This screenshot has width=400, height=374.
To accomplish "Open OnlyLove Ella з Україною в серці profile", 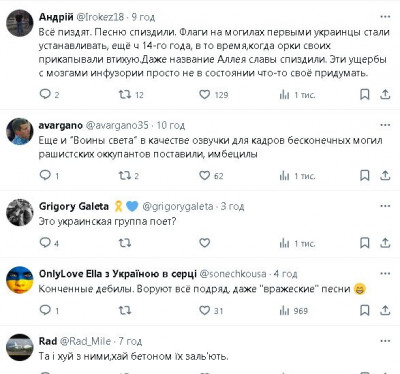I will click(118, 274).
